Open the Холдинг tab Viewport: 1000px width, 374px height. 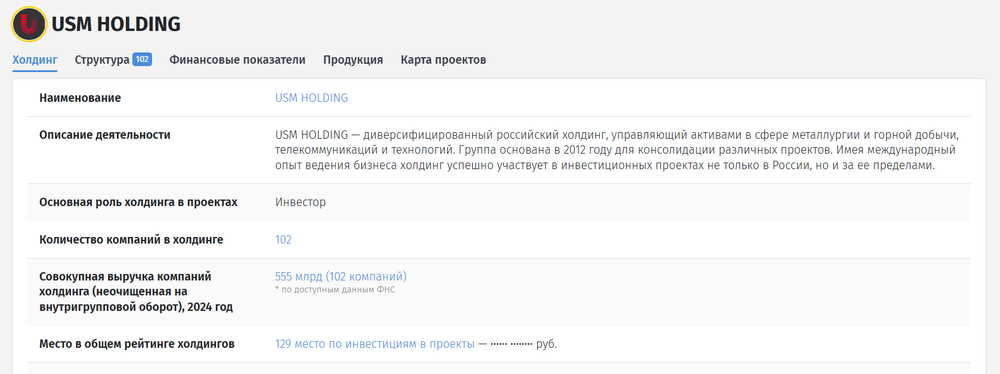tap(35, 60)
